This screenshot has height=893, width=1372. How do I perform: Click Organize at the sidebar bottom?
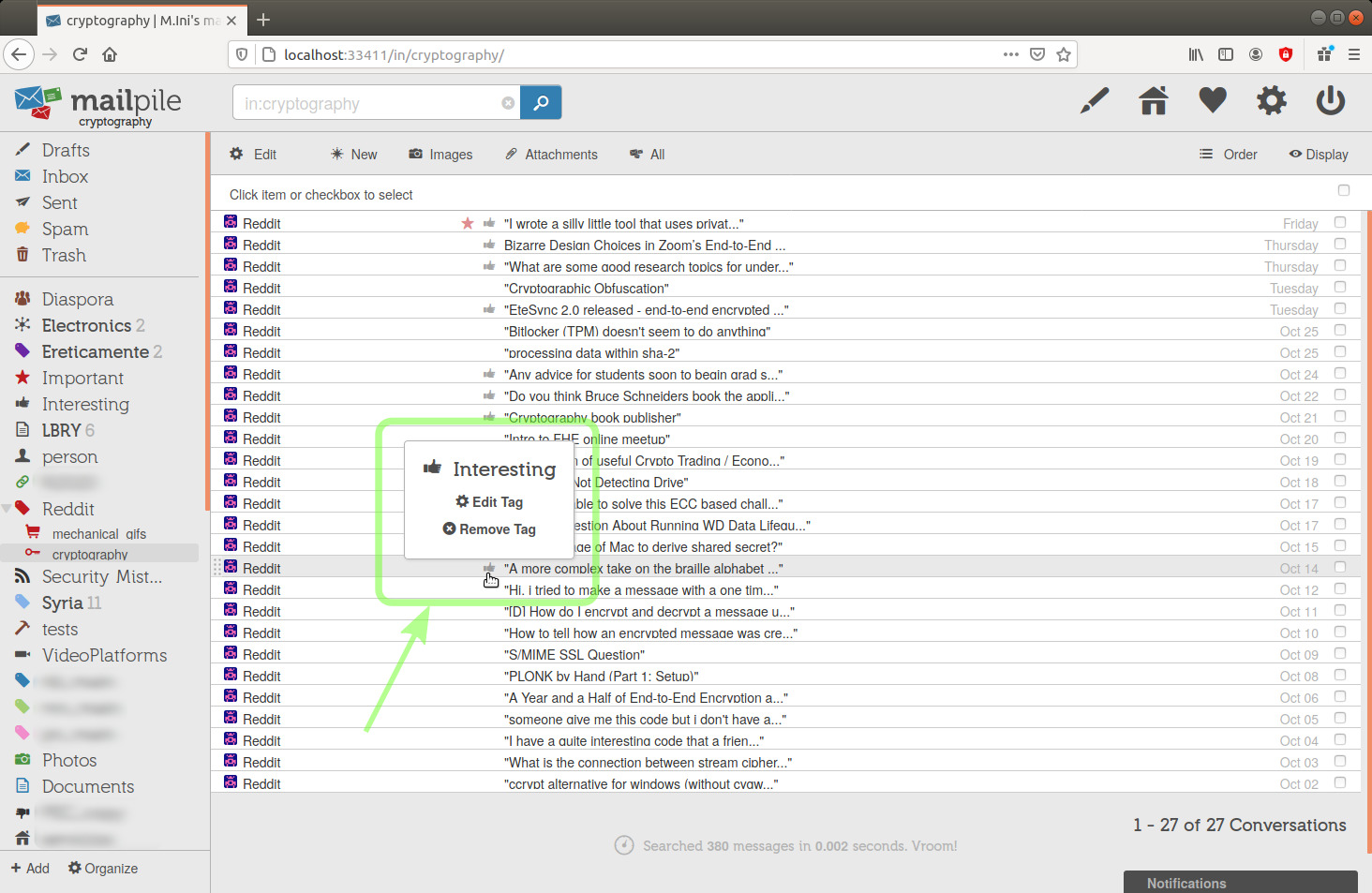click(x=103, y=869)
